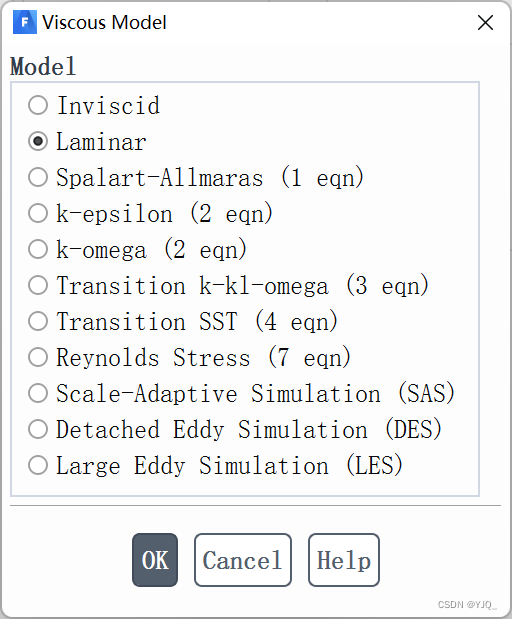Viewport: 512px width, 619px height.
Task: Choose Large Eddy Simulation (LES)
Action: click(38, 465)
